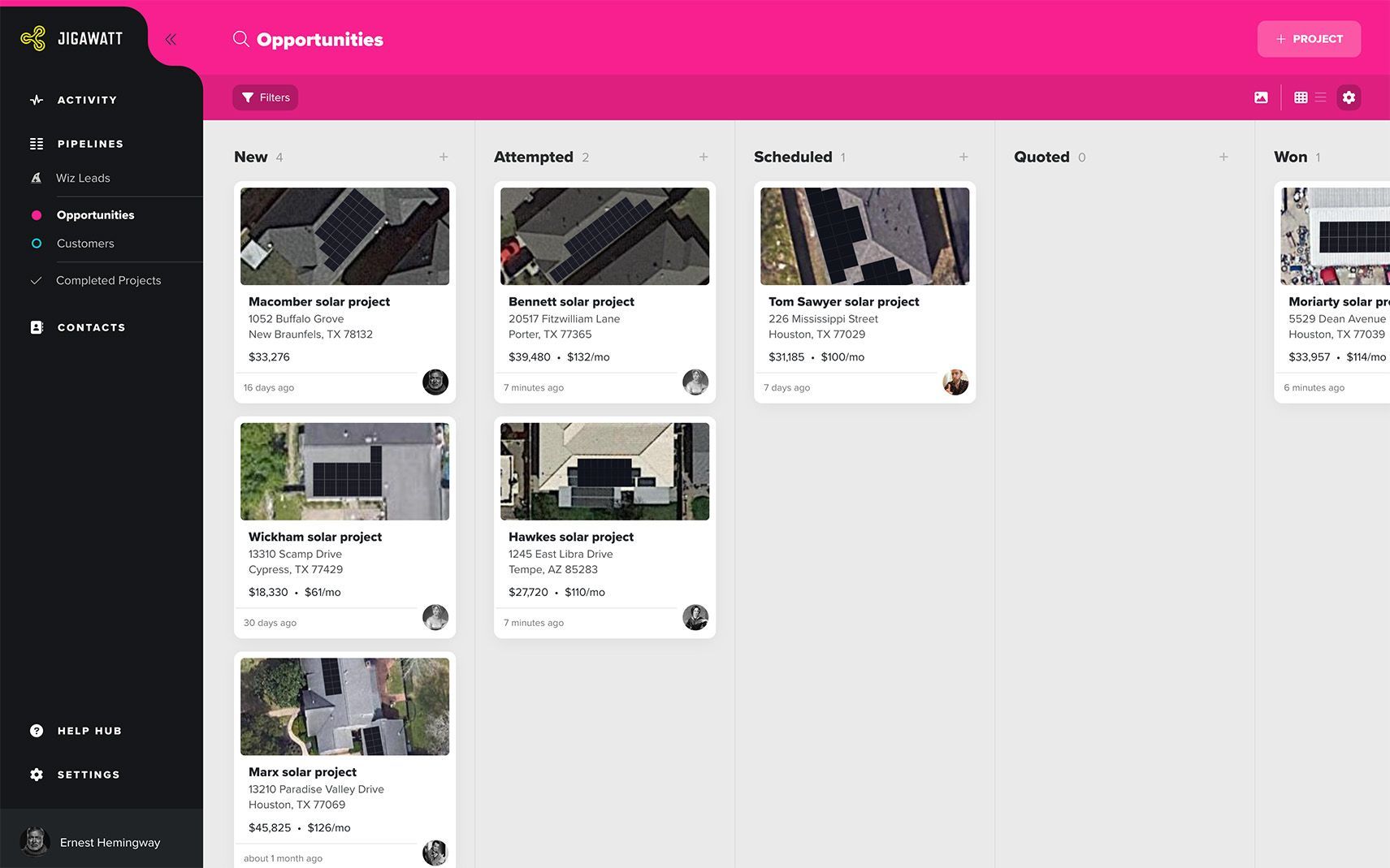Add opportunity to Quoted column
The width and height of the screenshot is (1390, 868).
1223,157
